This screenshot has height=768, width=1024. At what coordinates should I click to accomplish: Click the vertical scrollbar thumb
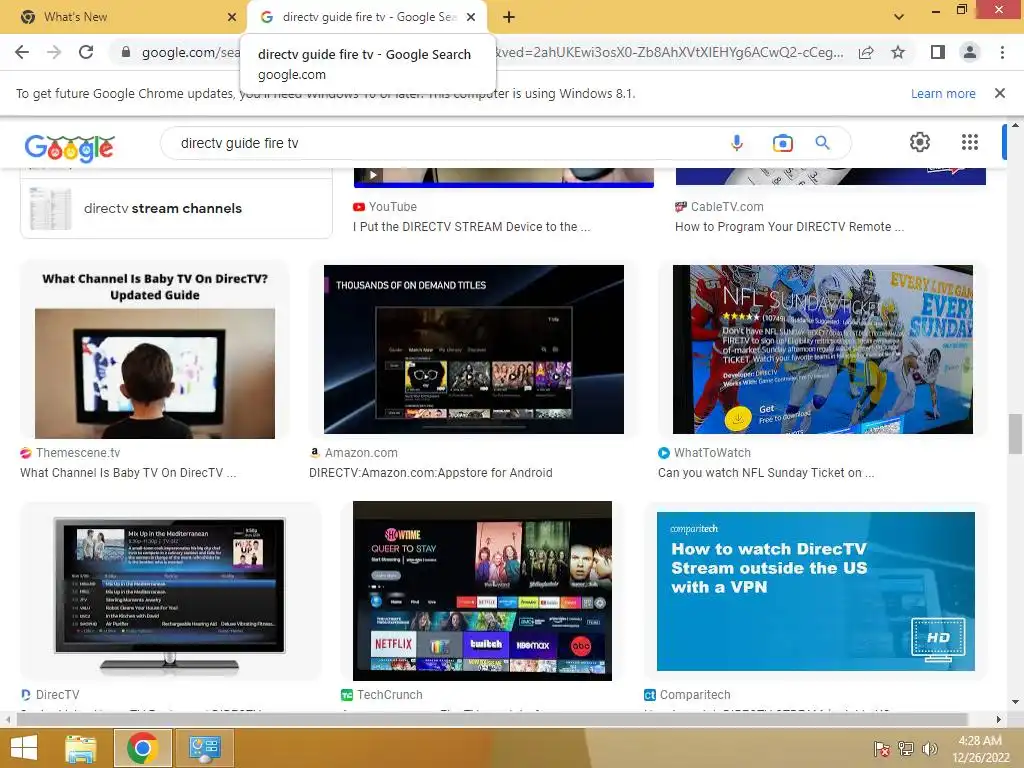pyautogui.click(x=1015, y=434)
